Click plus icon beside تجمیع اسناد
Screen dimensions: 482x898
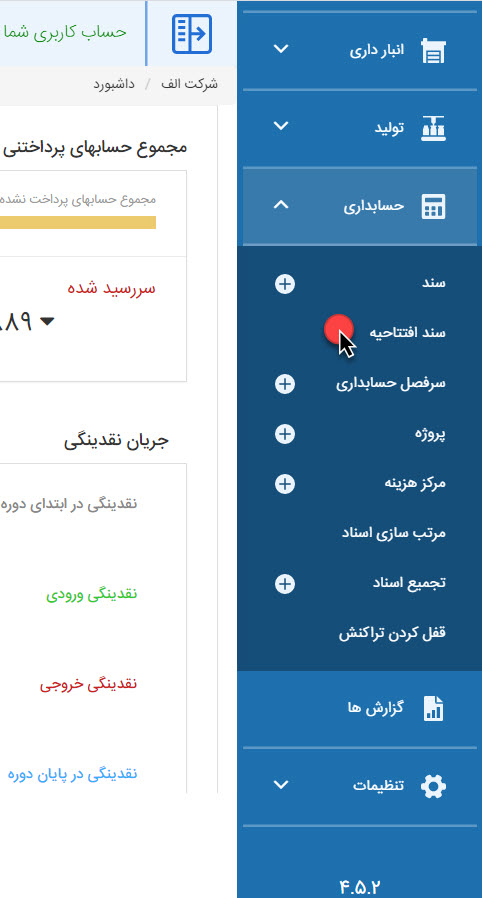coord(285,584)
